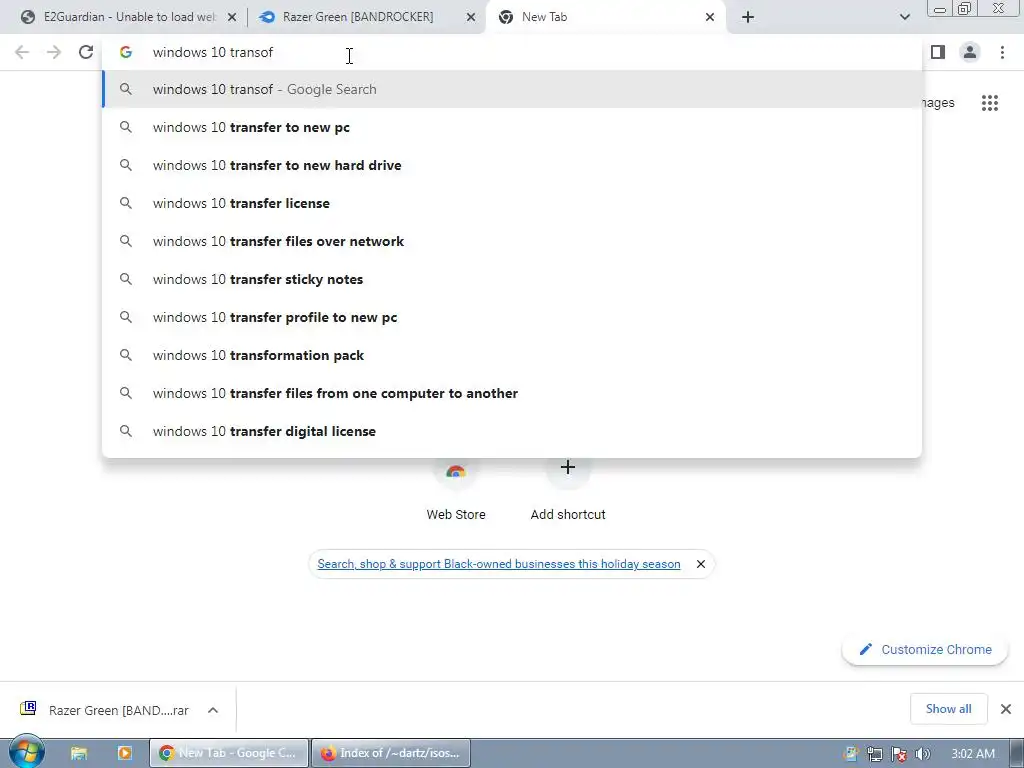
Task: Open the Chrome three-dot menu
Action: (1002, 52)
